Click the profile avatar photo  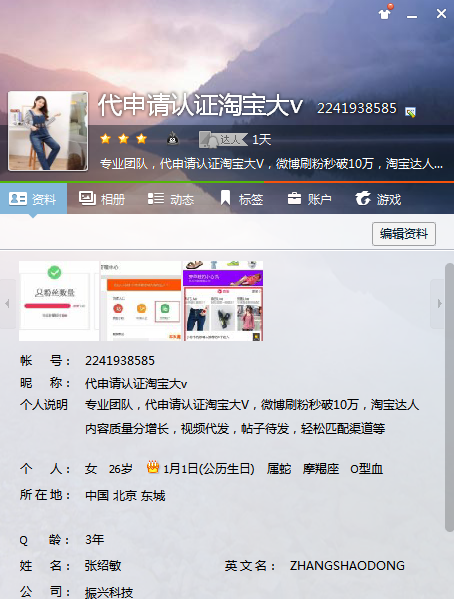tap(48, 131)
